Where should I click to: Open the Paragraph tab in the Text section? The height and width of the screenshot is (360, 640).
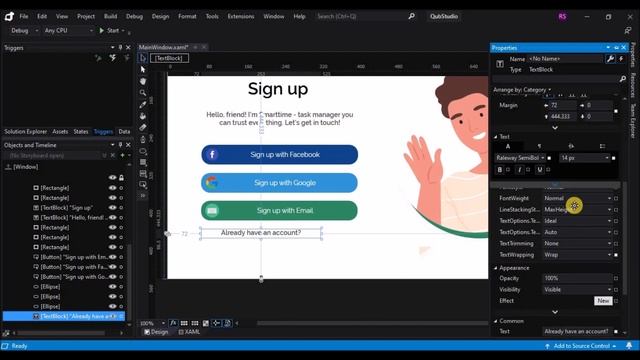tap(539, 146)
